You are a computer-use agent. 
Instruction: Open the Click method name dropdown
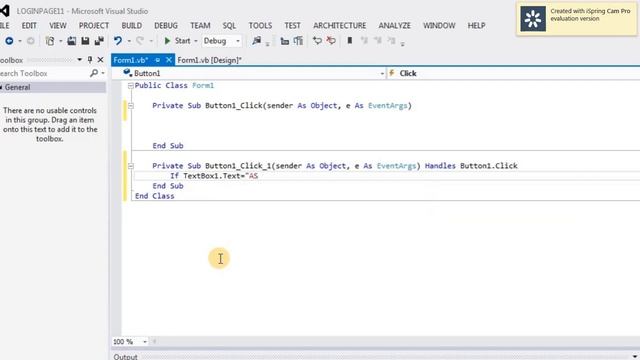513,73
